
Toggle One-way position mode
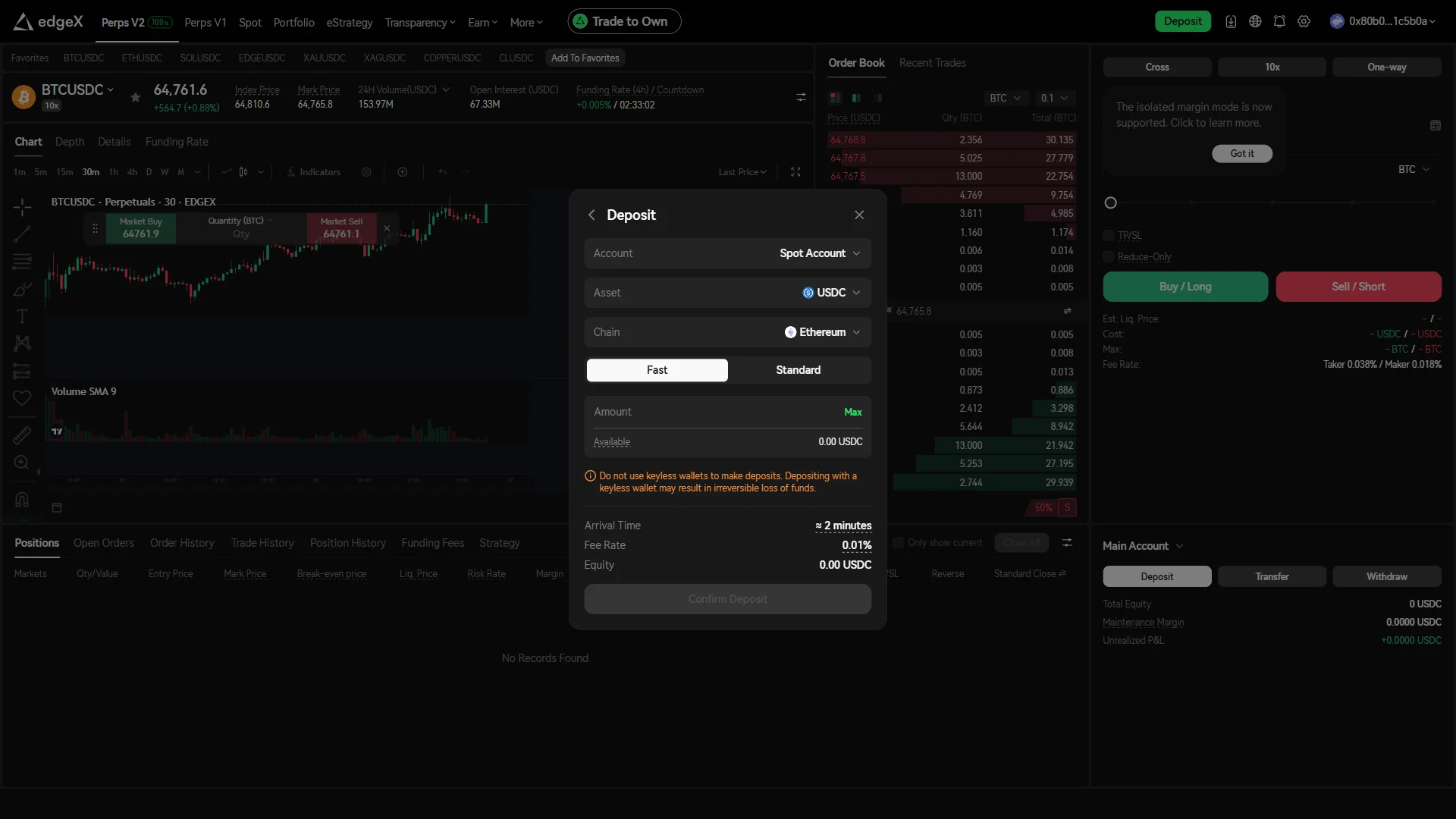1386,67
